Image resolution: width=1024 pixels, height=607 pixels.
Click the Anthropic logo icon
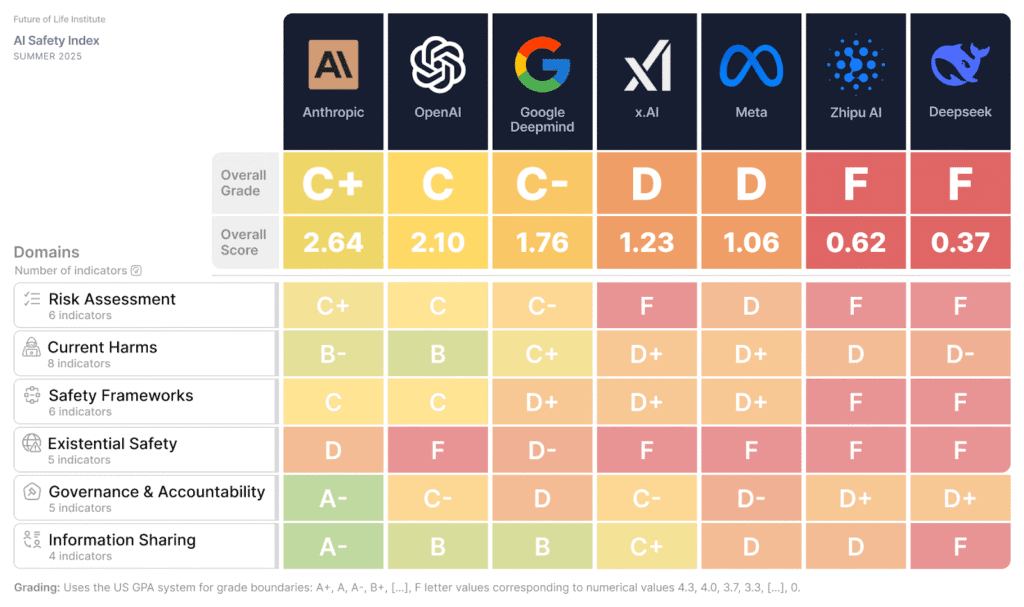click(333, 65)
